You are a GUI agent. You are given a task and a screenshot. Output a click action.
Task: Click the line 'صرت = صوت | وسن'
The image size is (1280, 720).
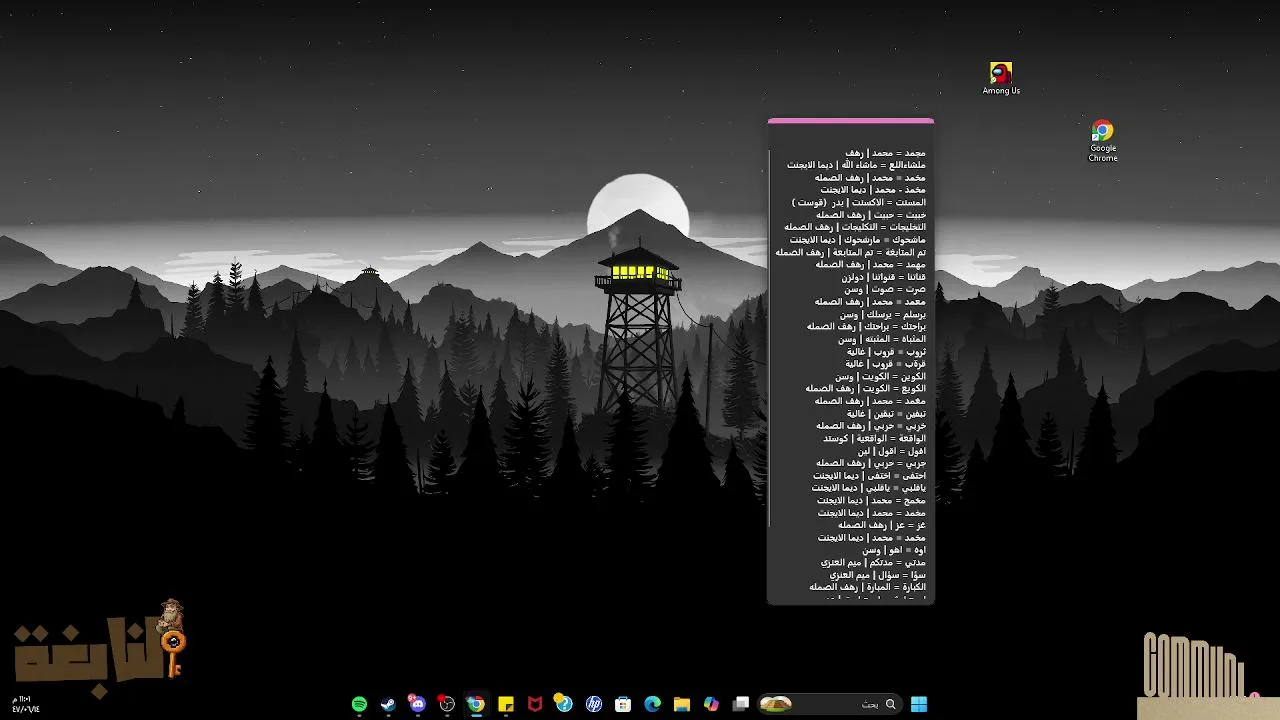pyautogui.click(x=885, y=289)
